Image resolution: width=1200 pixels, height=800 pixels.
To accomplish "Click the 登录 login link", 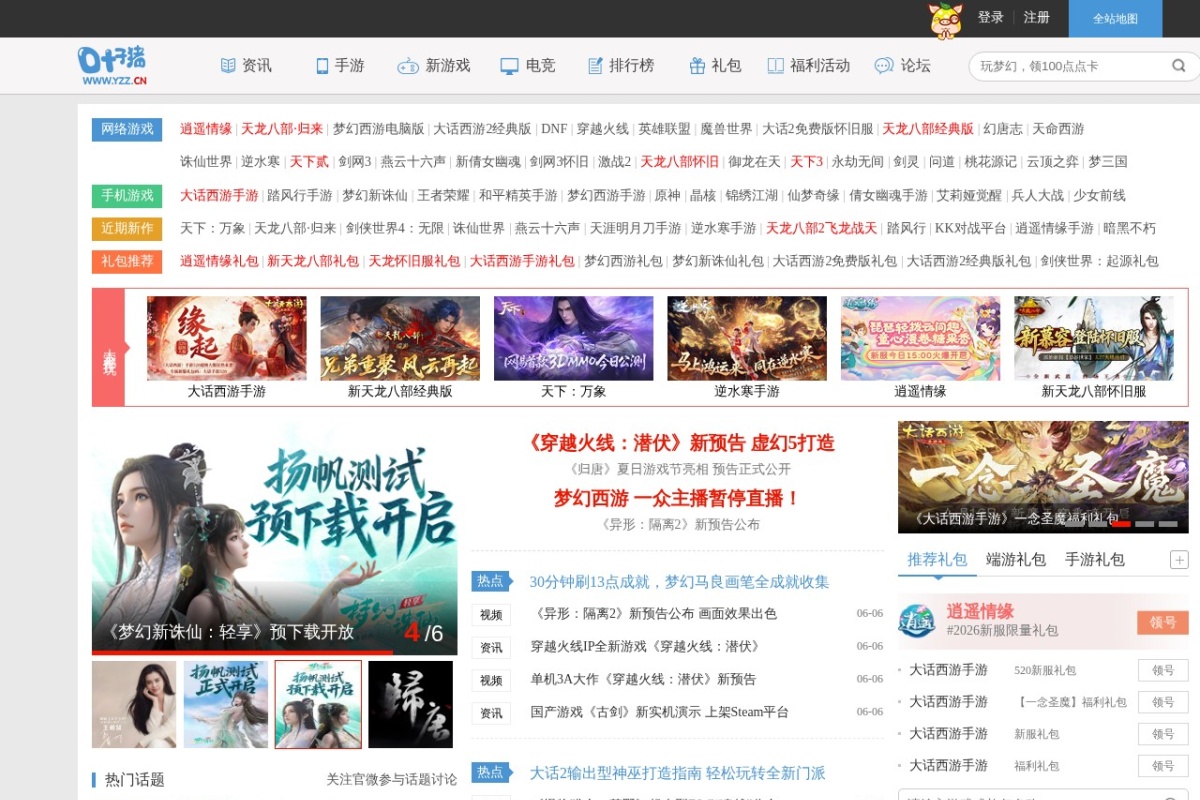I will pos(990,18).
